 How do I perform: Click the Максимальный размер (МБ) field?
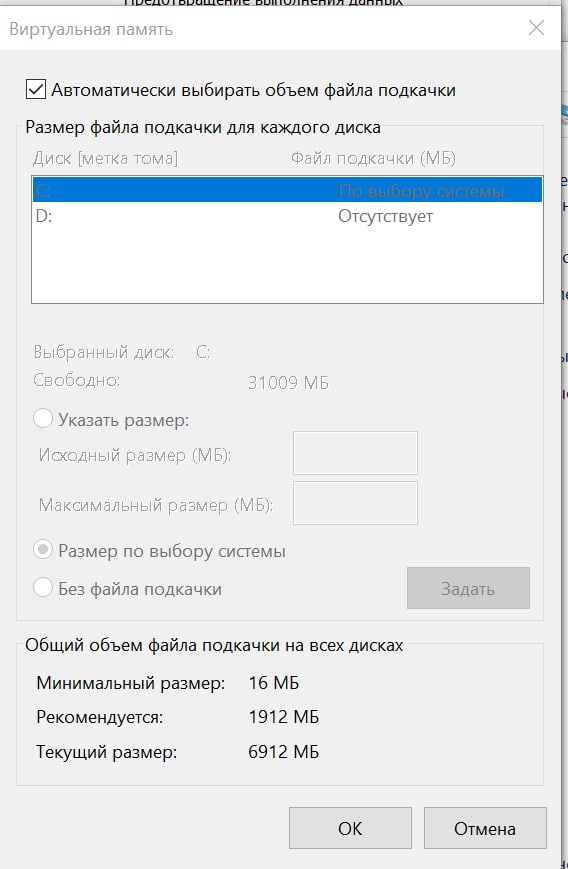pos(355,503)
